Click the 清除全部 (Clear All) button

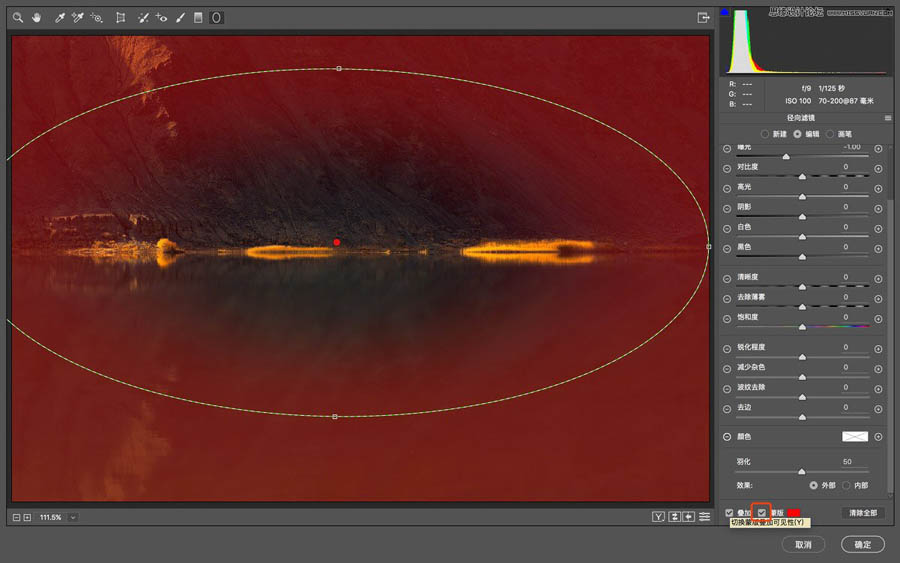click(x=862, y=513)
